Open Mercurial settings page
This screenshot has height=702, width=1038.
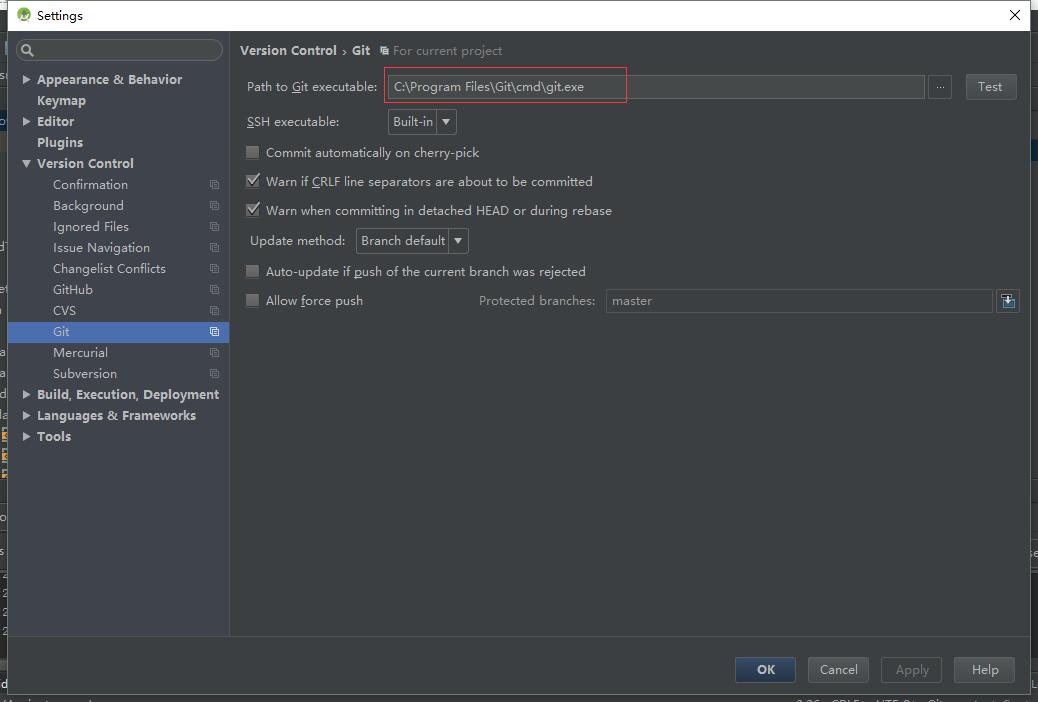pyautogui.click(x=80, y=353)
